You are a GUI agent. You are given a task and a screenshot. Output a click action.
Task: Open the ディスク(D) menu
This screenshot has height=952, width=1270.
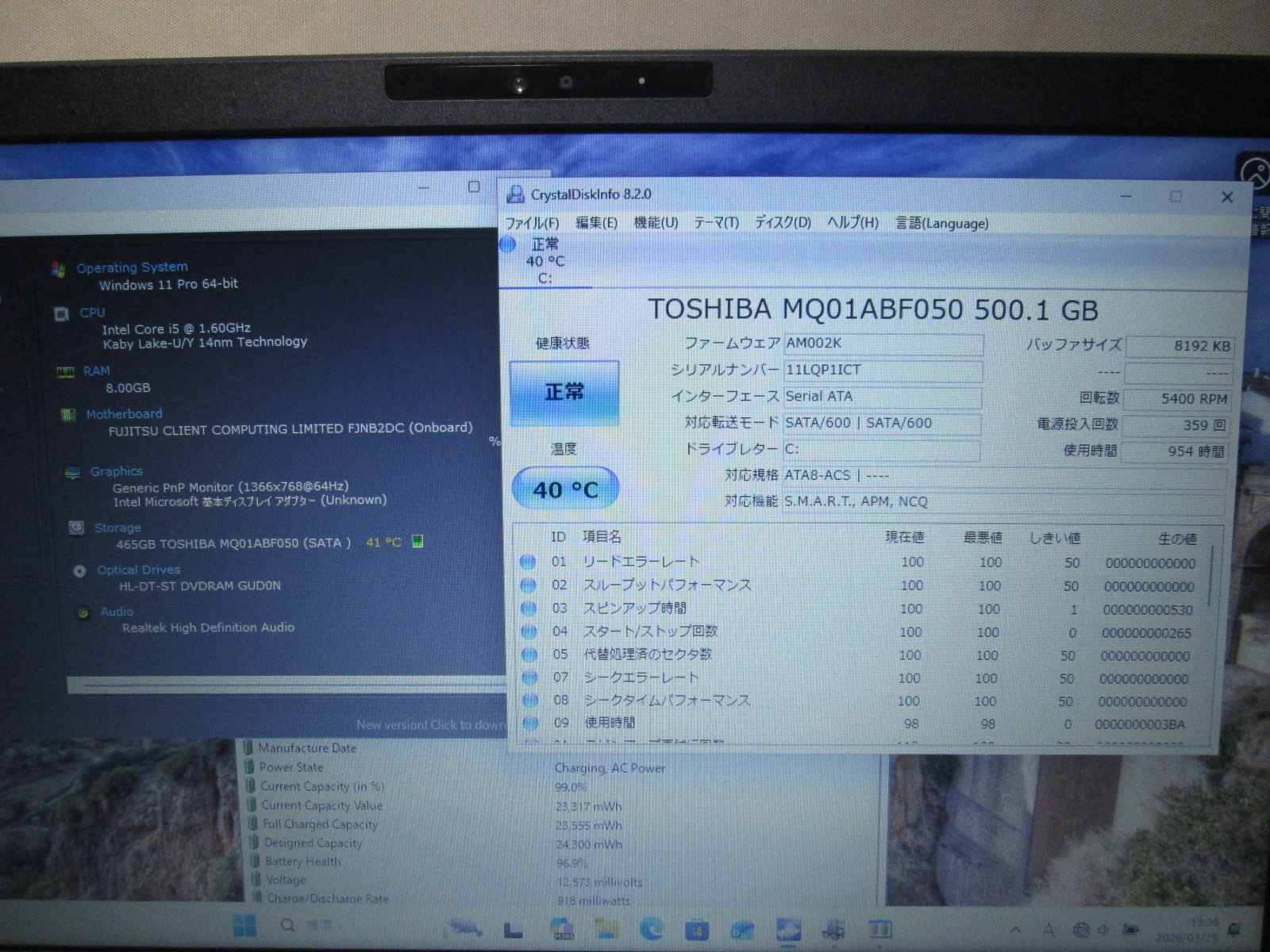pos(783,223)
